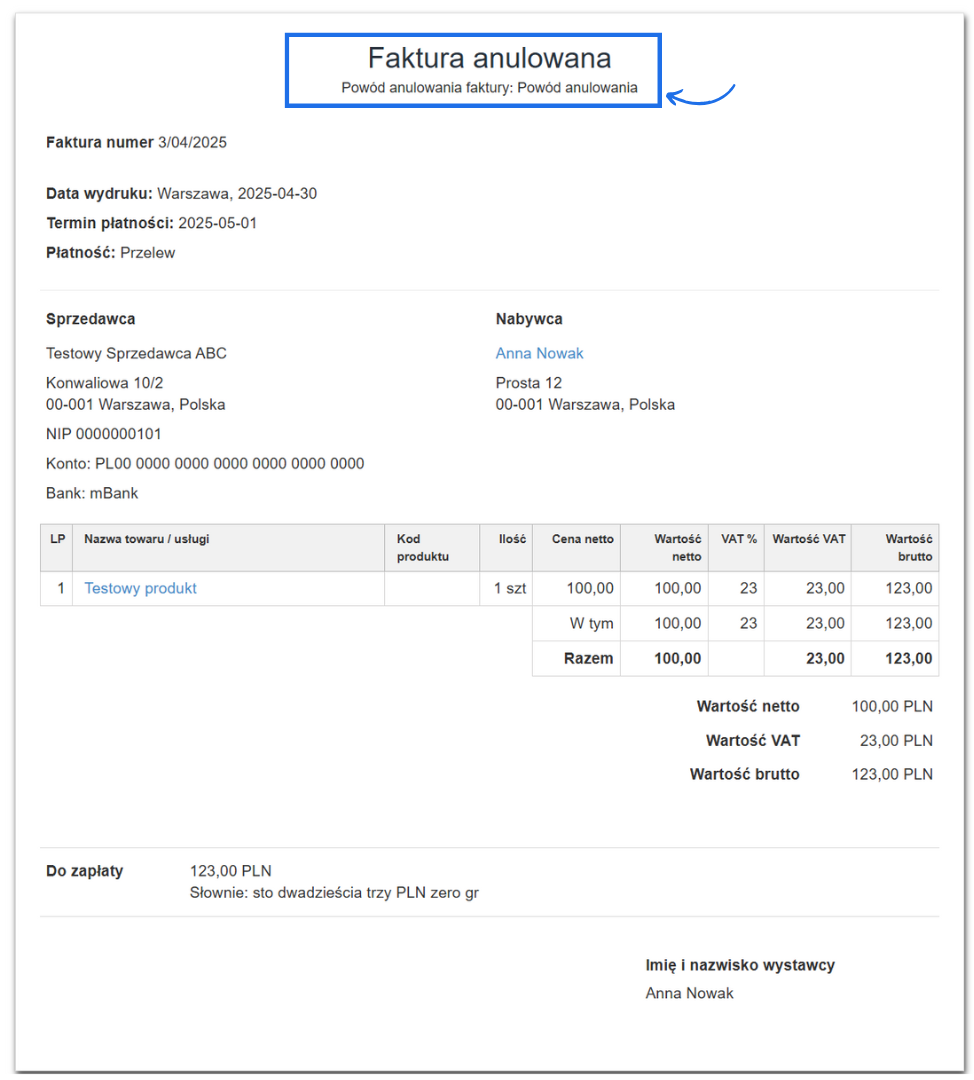The image size is (974, 1080).
Task: Select 'Wartość netto' summary value 100,00 PLN
Action: pos(892,707)
